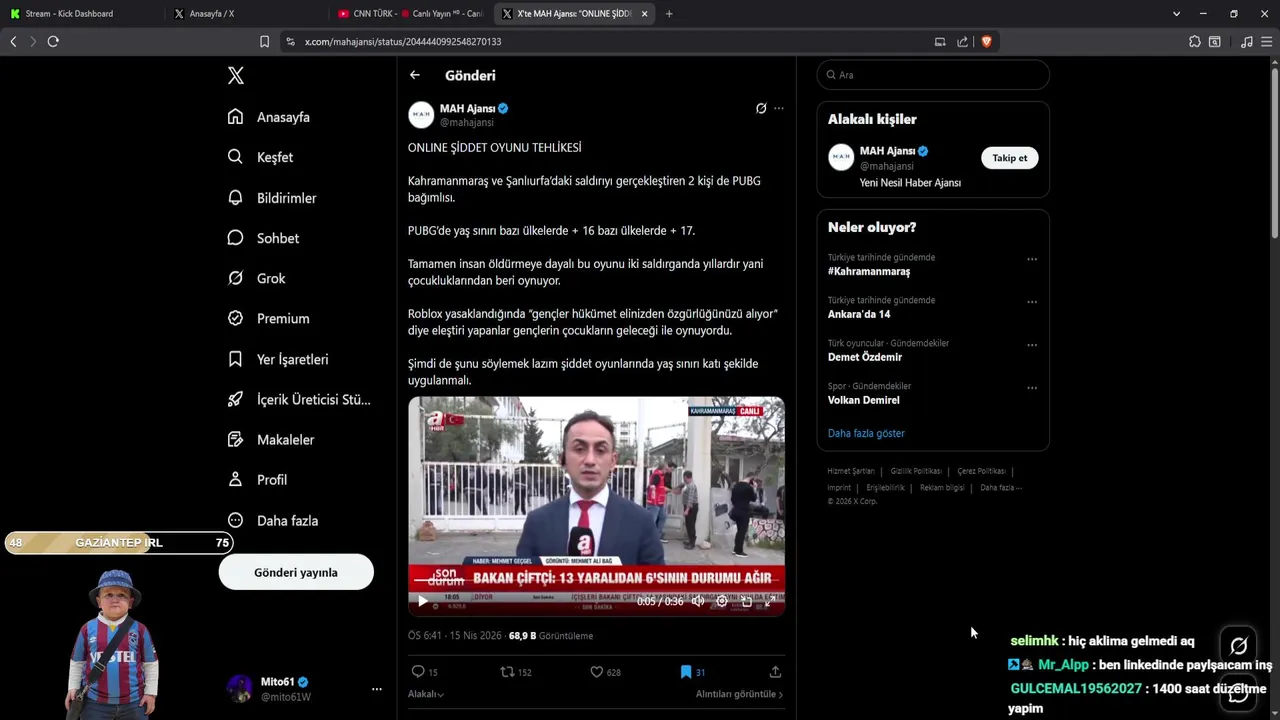Toggle the blue bookmark with 31

tap(686, 672)
